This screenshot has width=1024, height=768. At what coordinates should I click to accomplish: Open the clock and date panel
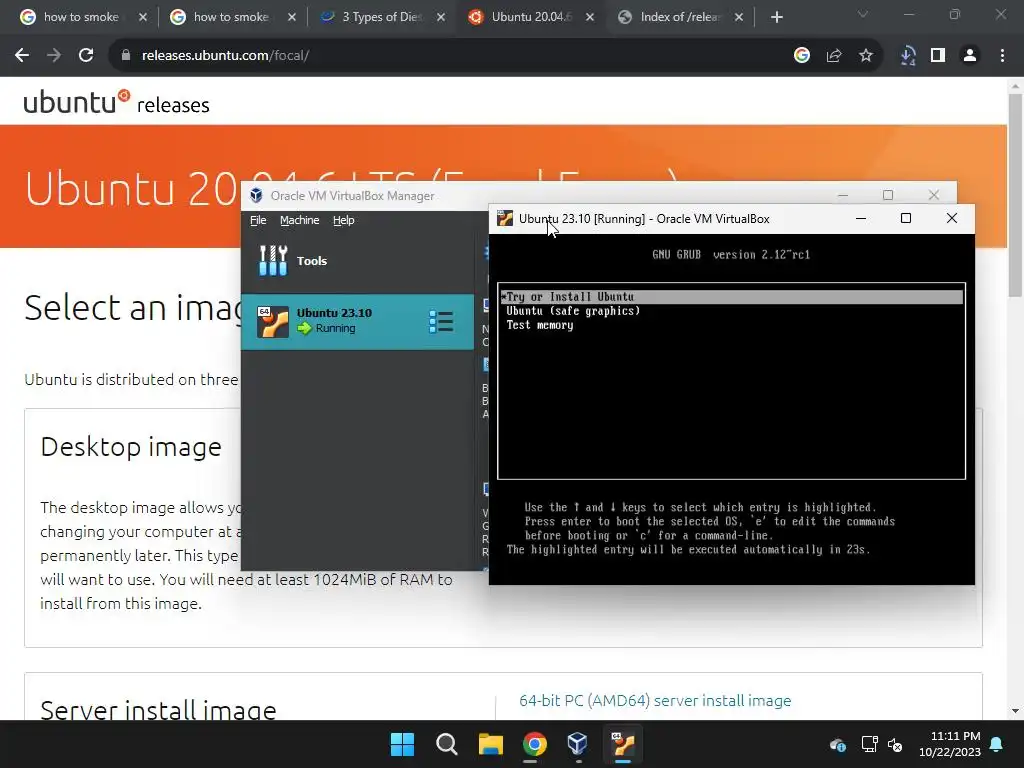click(950, 744)
